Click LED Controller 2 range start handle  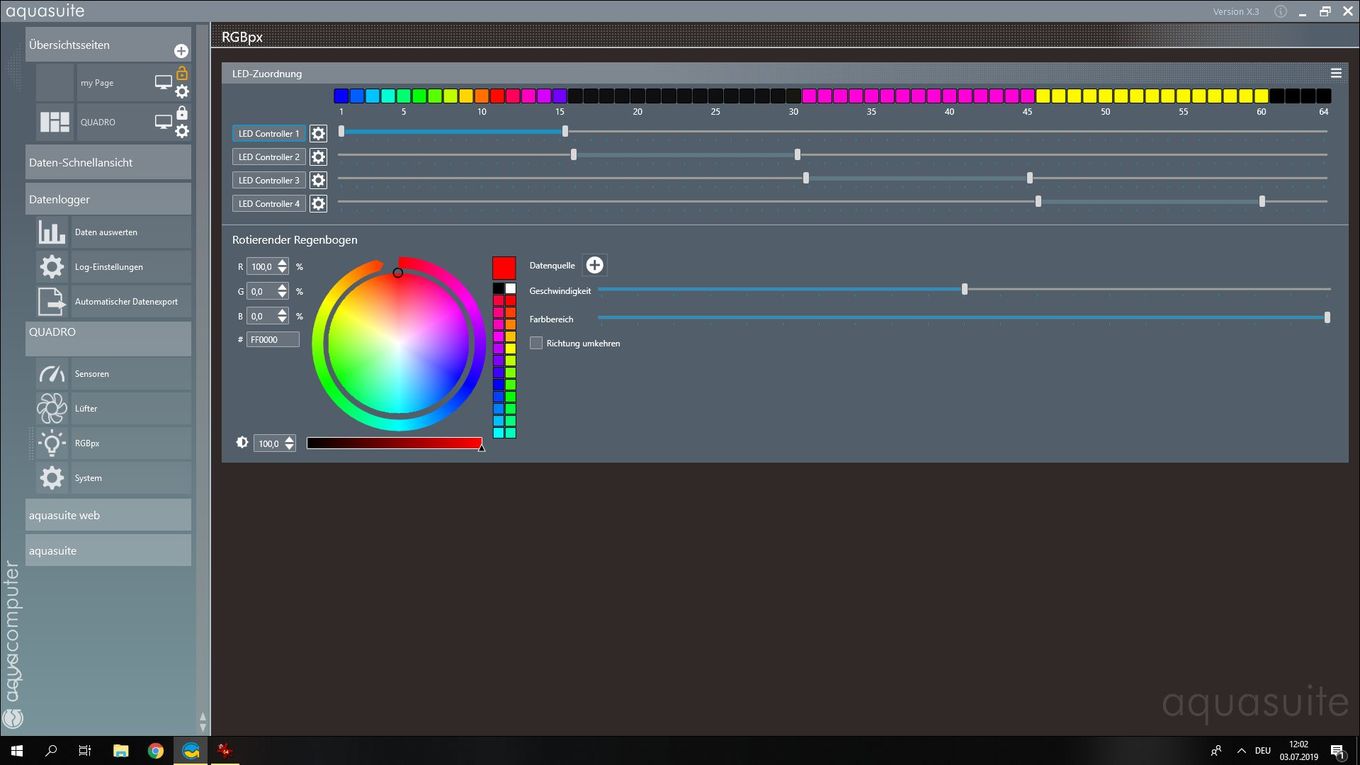[x=573, y=154]
